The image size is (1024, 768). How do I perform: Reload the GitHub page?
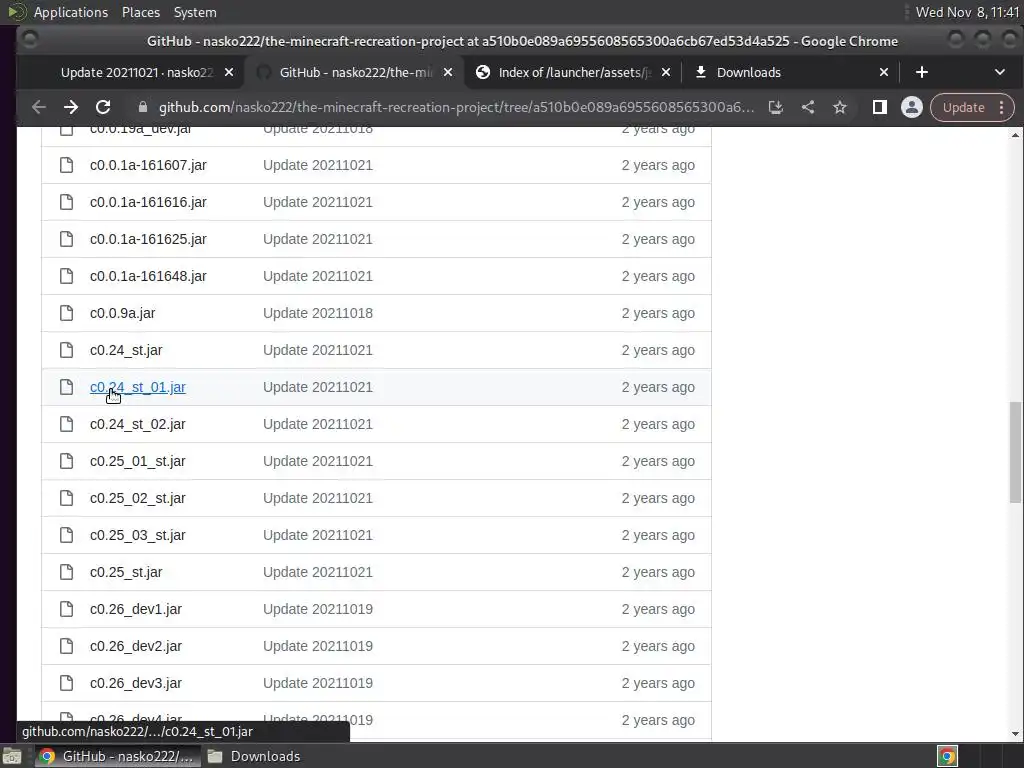point(103,107)
